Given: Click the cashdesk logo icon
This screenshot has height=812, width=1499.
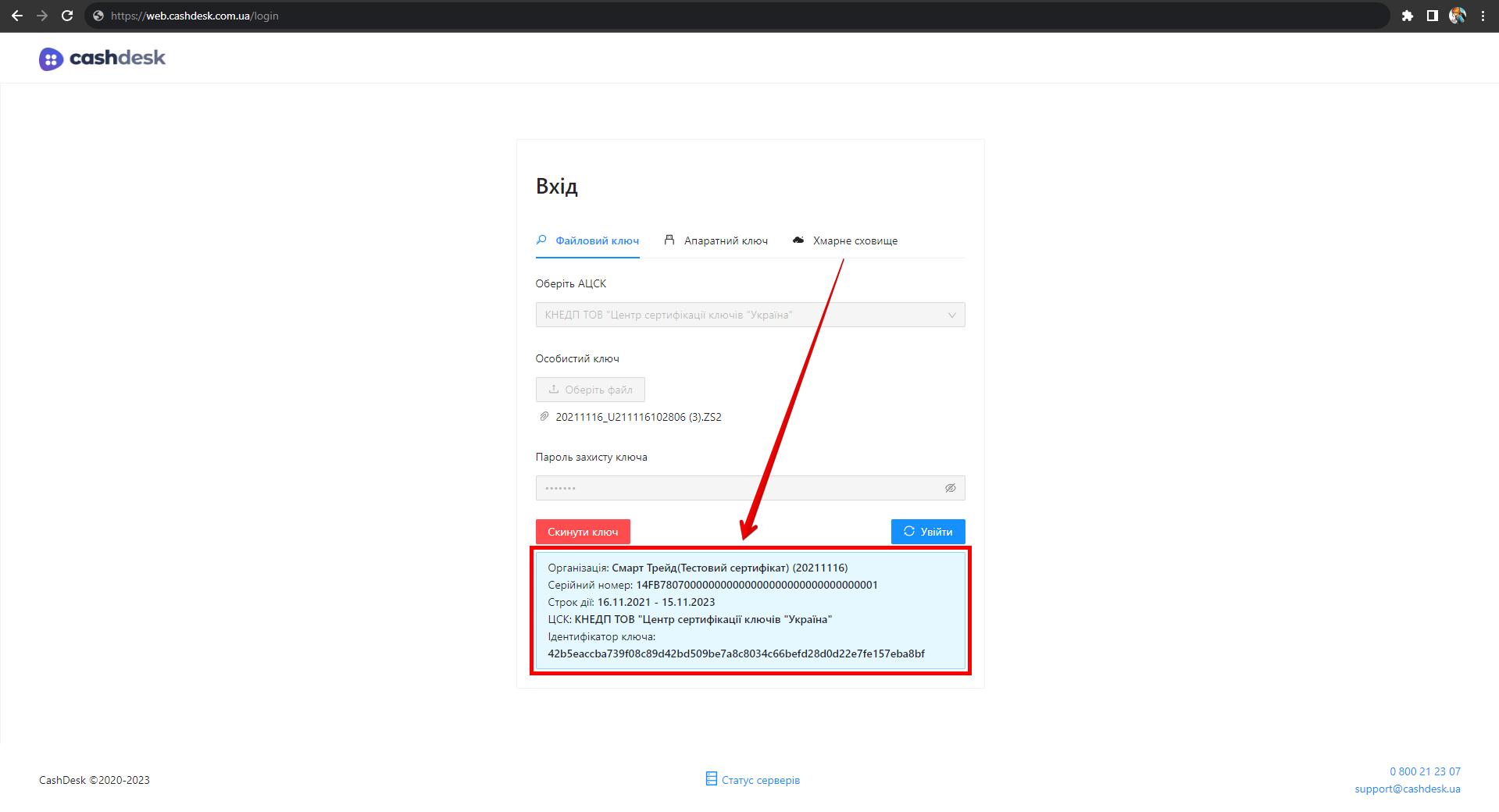Looking at the screenshot, I should [51, 59].
